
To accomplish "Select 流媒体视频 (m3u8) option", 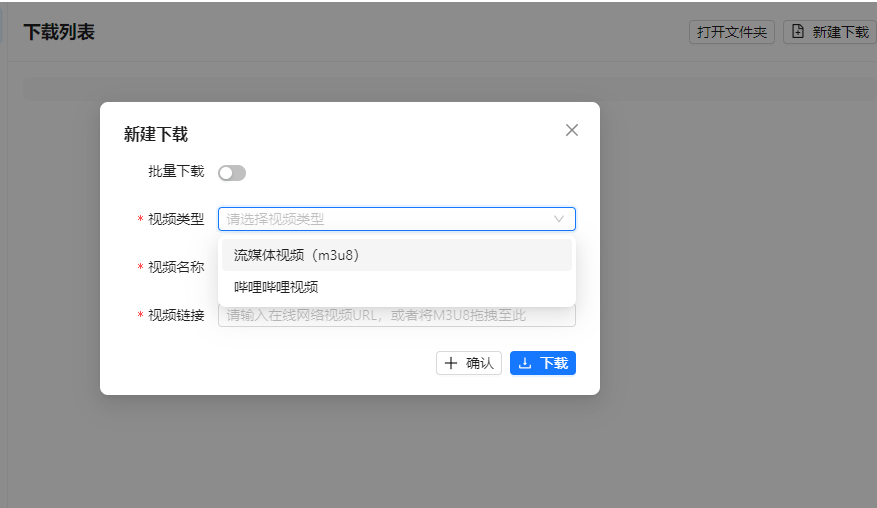I will [x=397, y=255].
